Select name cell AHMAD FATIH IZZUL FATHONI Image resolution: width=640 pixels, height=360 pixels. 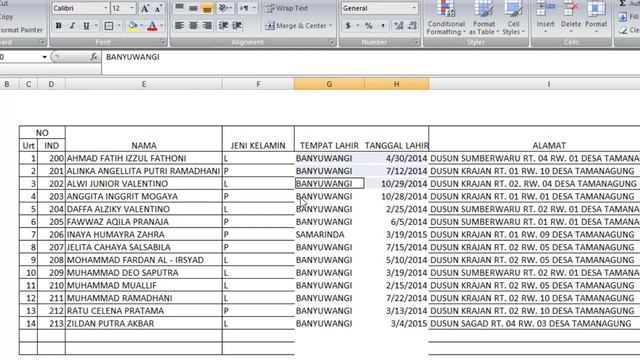(144, 158)
